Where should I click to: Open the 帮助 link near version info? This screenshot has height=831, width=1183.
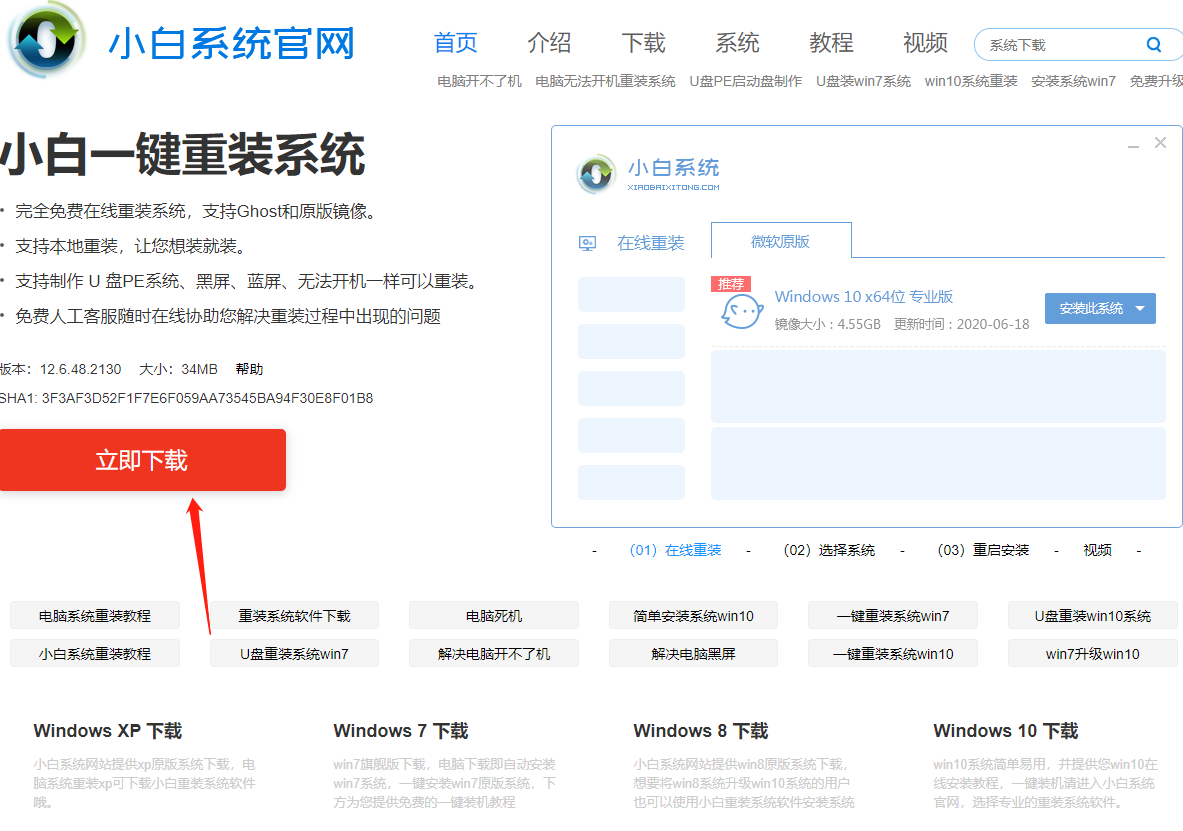coord(249,369)
